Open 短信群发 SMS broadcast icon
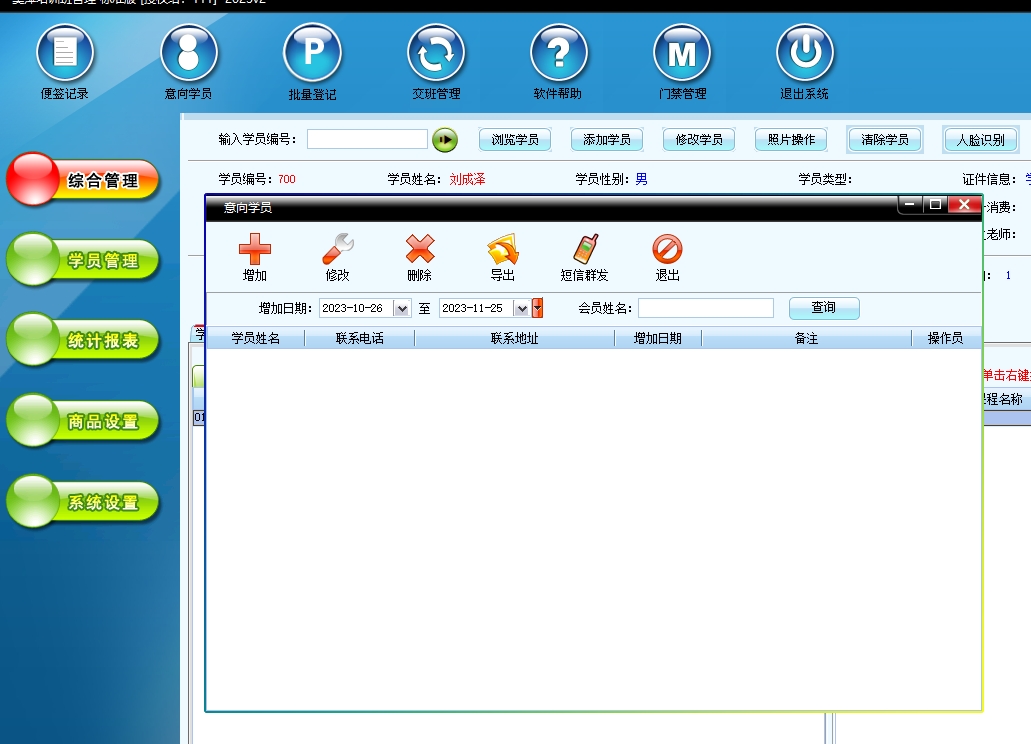This screenshot has height=744, width=1031. 585,249
